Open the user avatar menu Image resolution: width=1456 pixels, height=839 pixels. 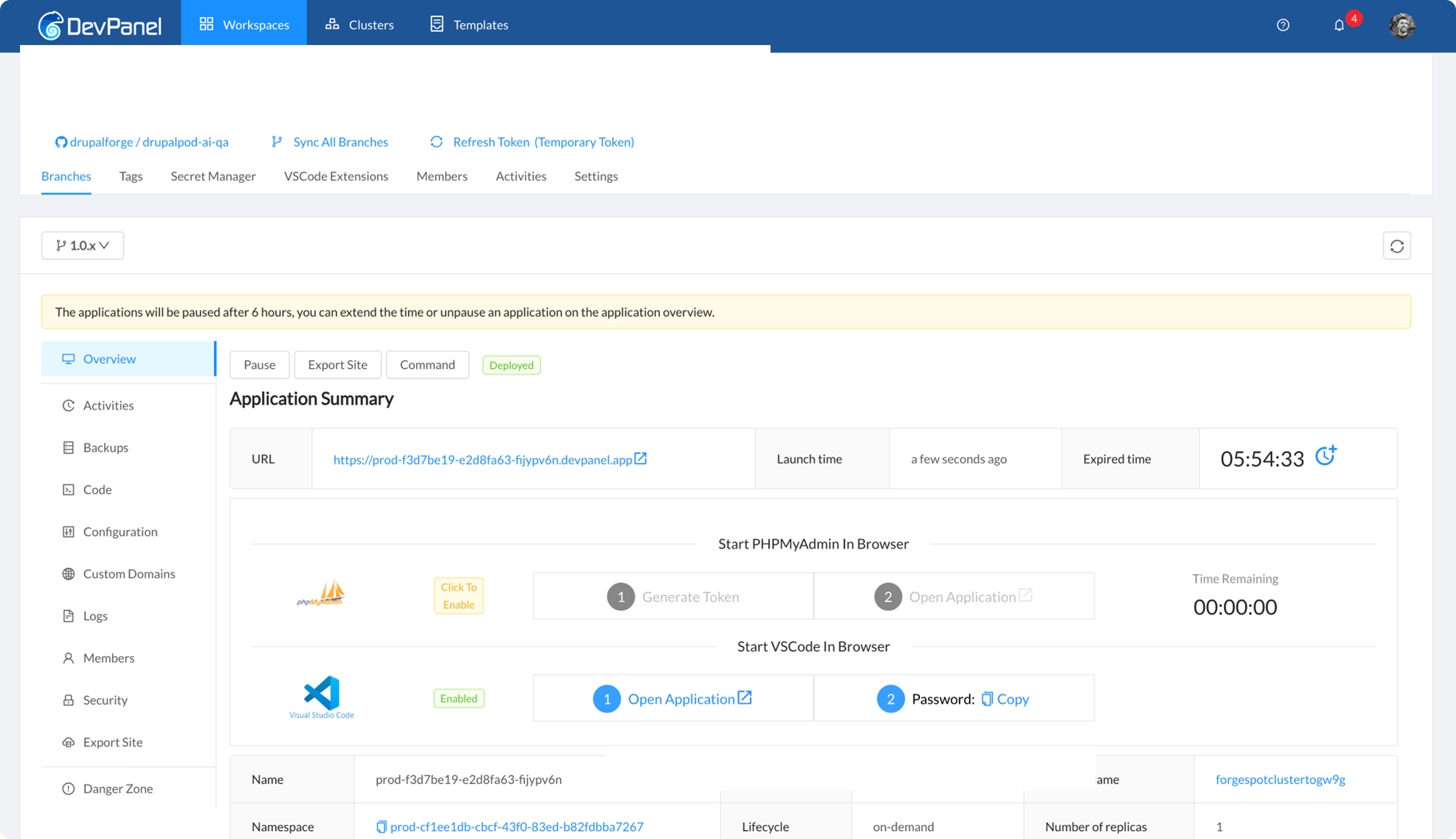pyautogui.click(x=1402, y=26)
